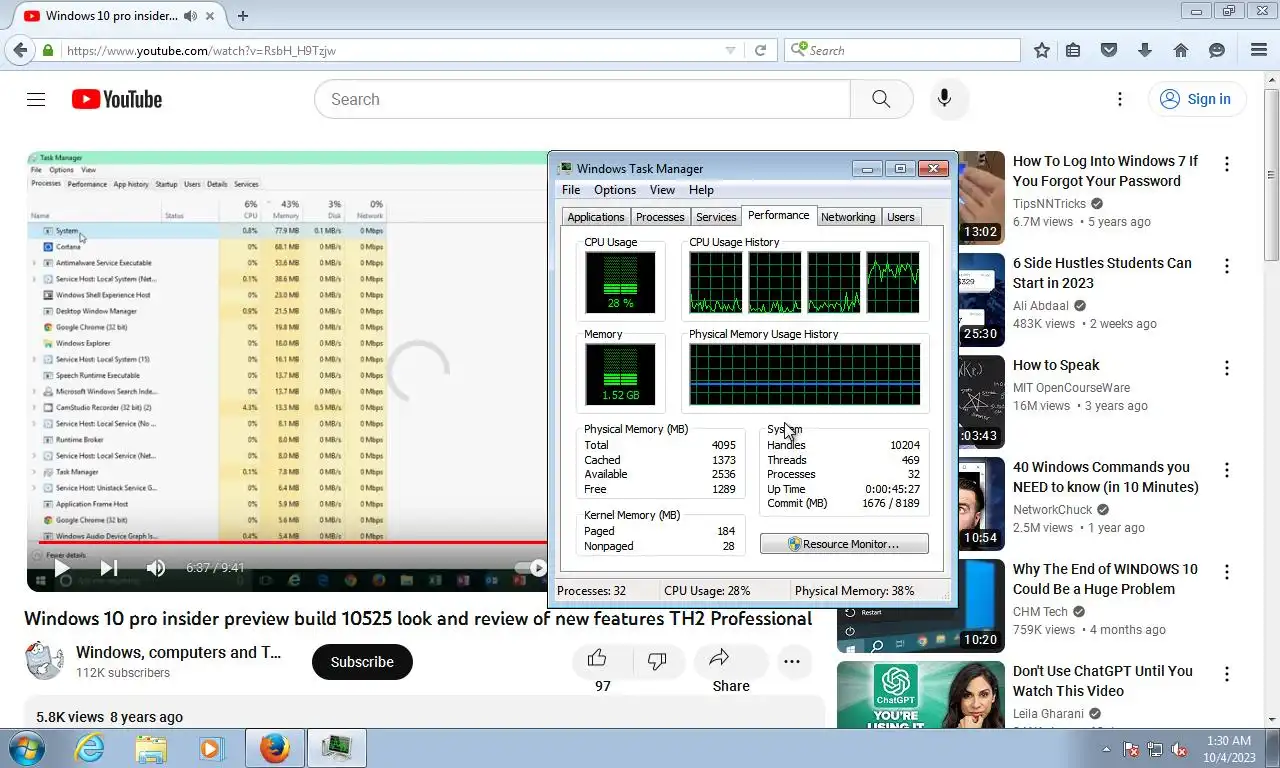Open options for 6 Side Hustles video
1280x768 pixels.
(x=1227, y=265)
